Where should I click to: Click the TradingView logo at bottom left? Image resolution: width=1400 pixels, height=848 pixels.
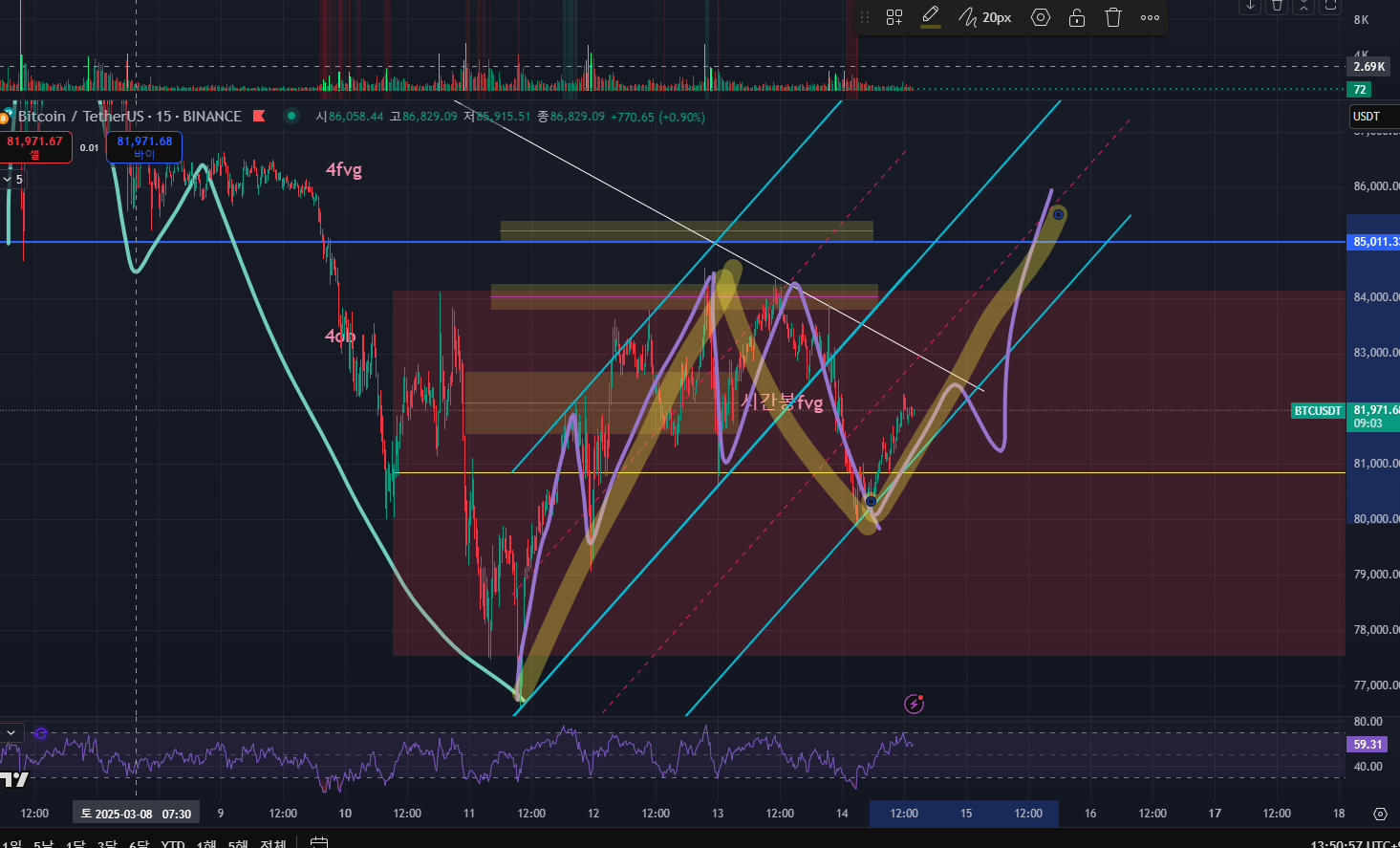tap(14, 779)
